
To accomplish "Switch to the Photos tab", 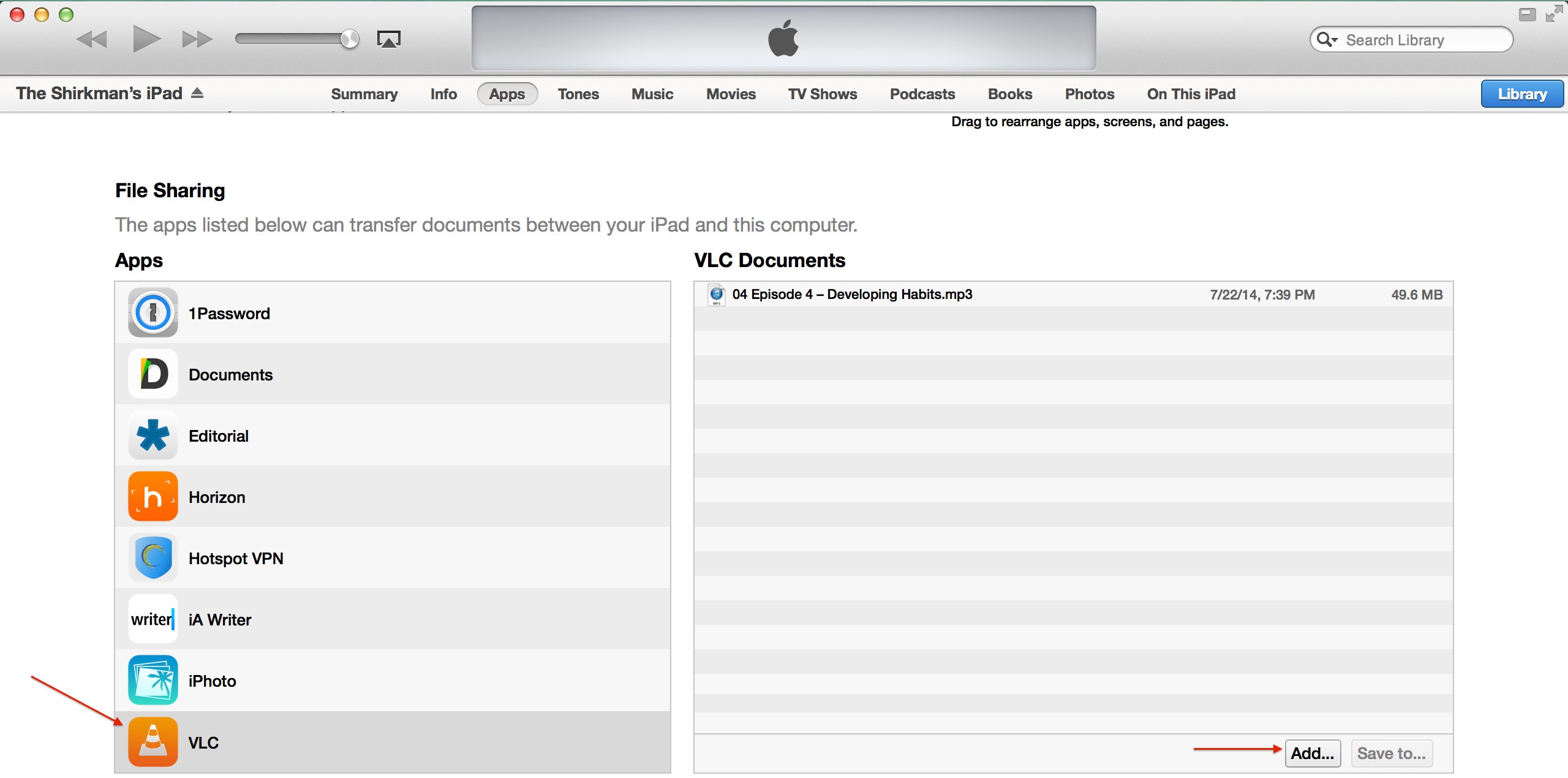I will [1090, 94].
